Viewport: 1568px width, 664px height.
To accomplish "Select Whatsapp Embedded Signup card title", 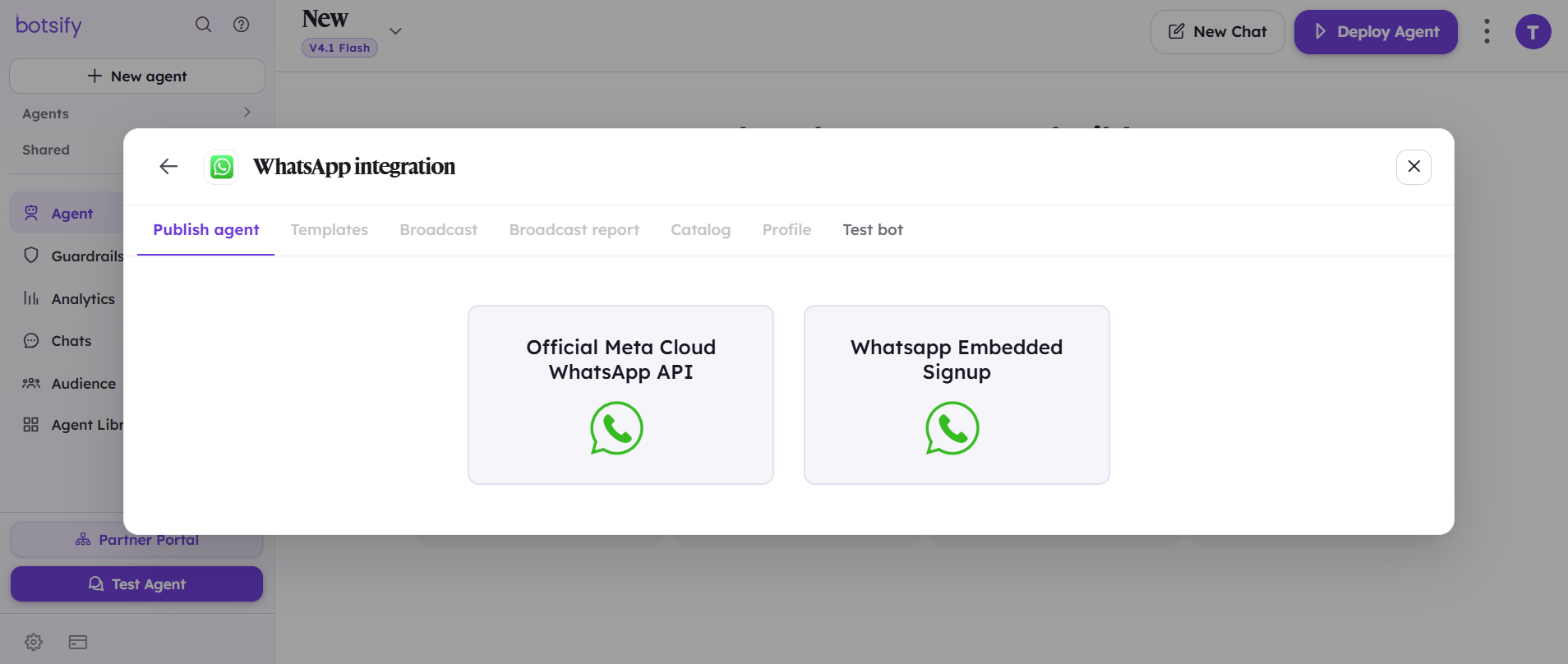I will pyautogui.click(x=957, y=359).
